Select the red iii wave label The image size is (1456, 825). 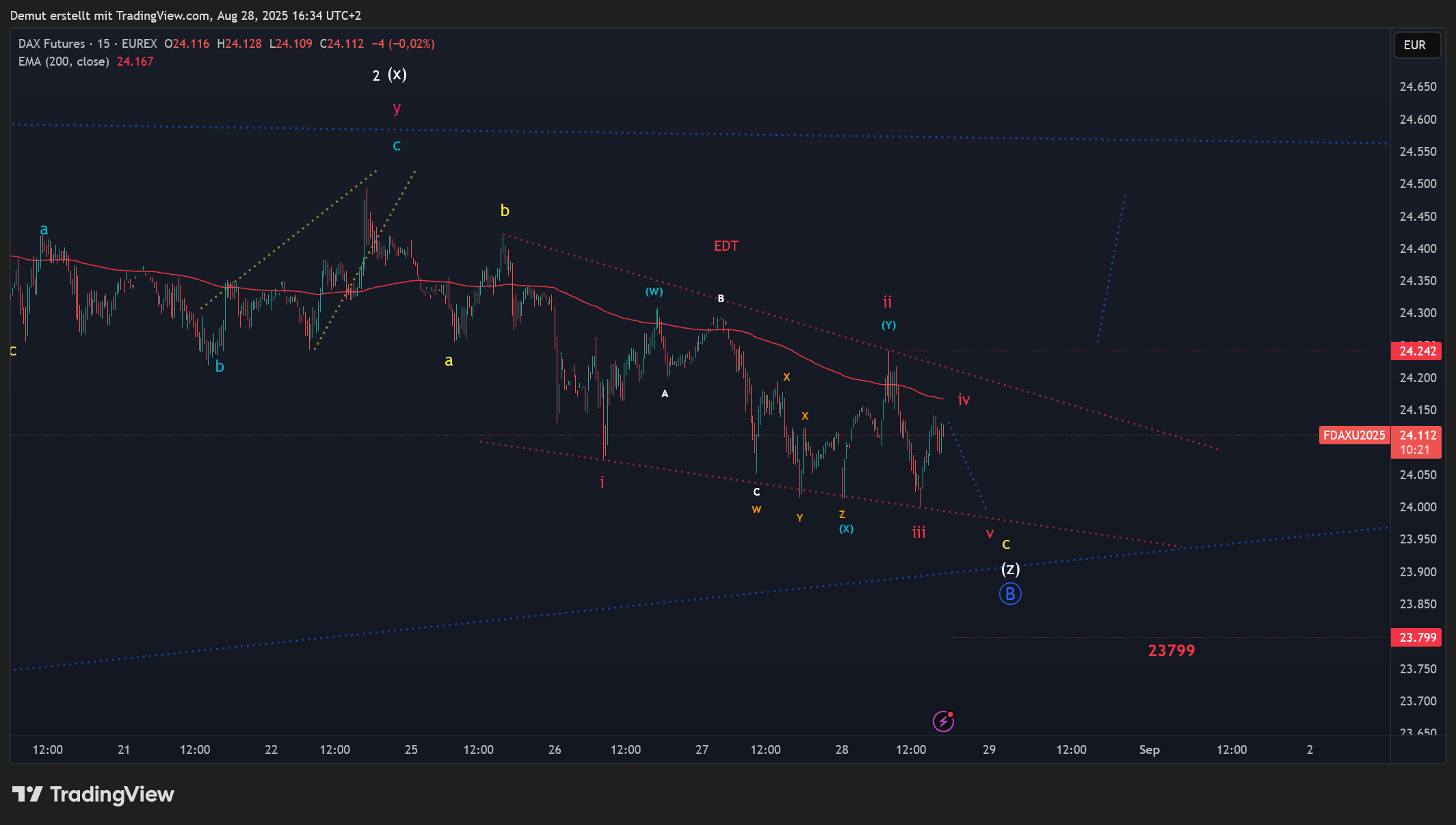[x=918, y=532]
